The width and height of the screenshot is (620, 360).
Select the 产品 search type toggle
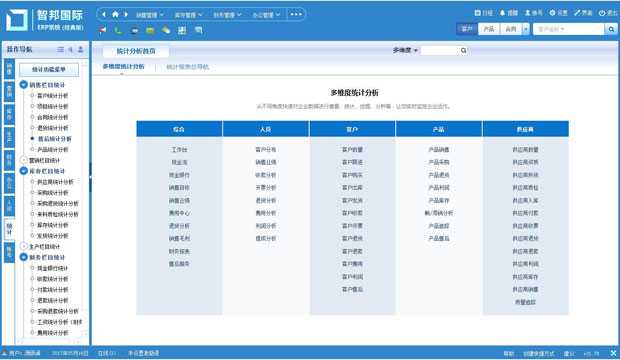pos(489,29)
